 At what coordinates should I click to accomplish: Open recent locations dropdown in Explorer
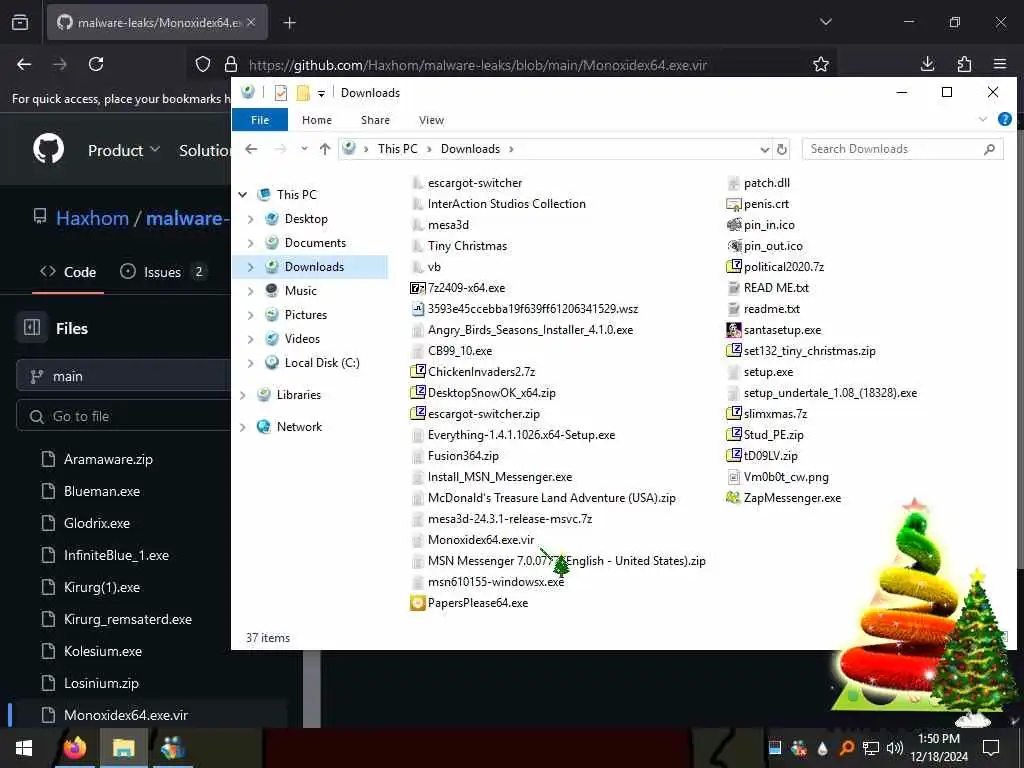pos(304,149)
